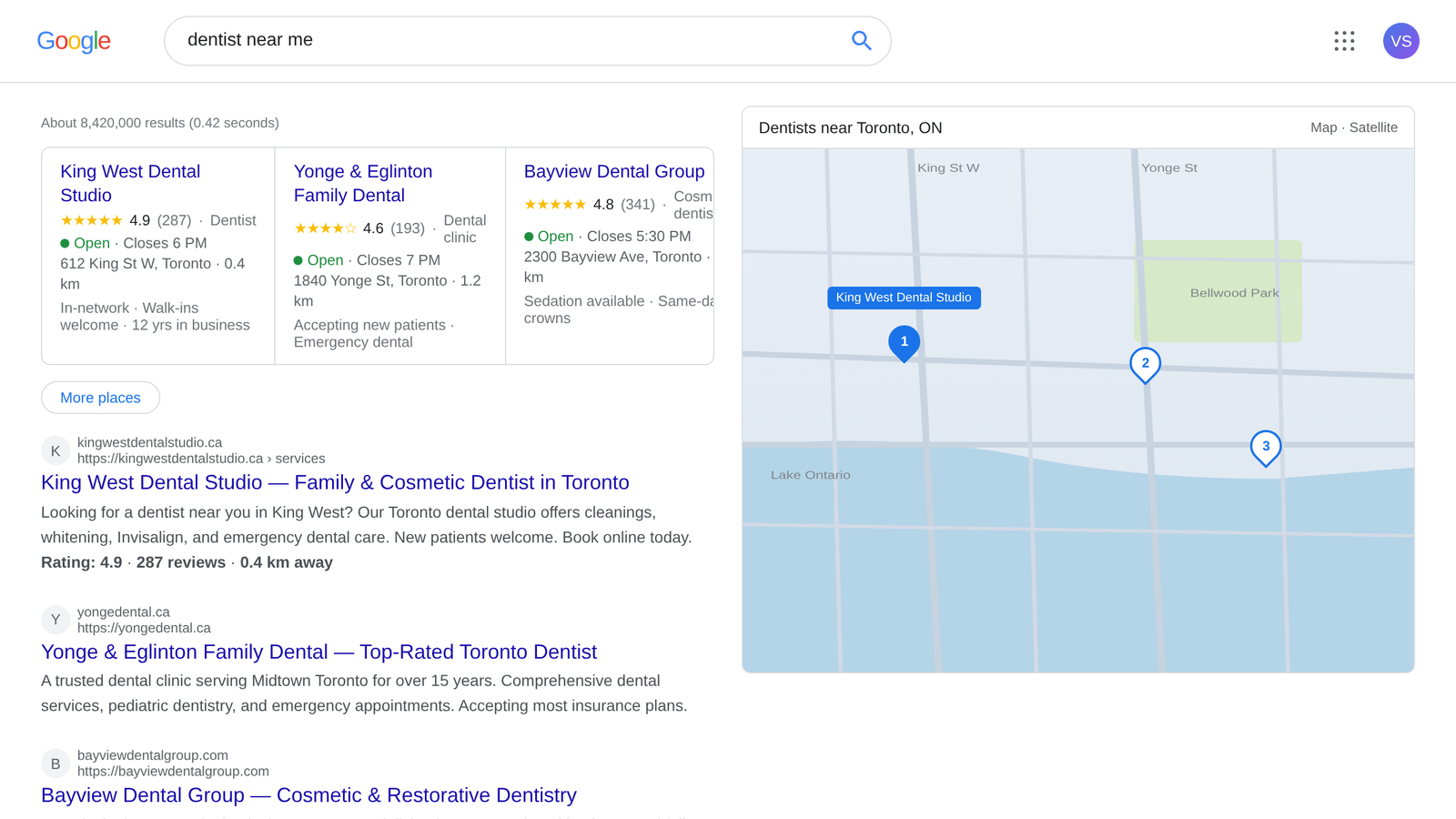
Task: Click the Google logo
Action: pyautogui.click(x=74, y=41)
